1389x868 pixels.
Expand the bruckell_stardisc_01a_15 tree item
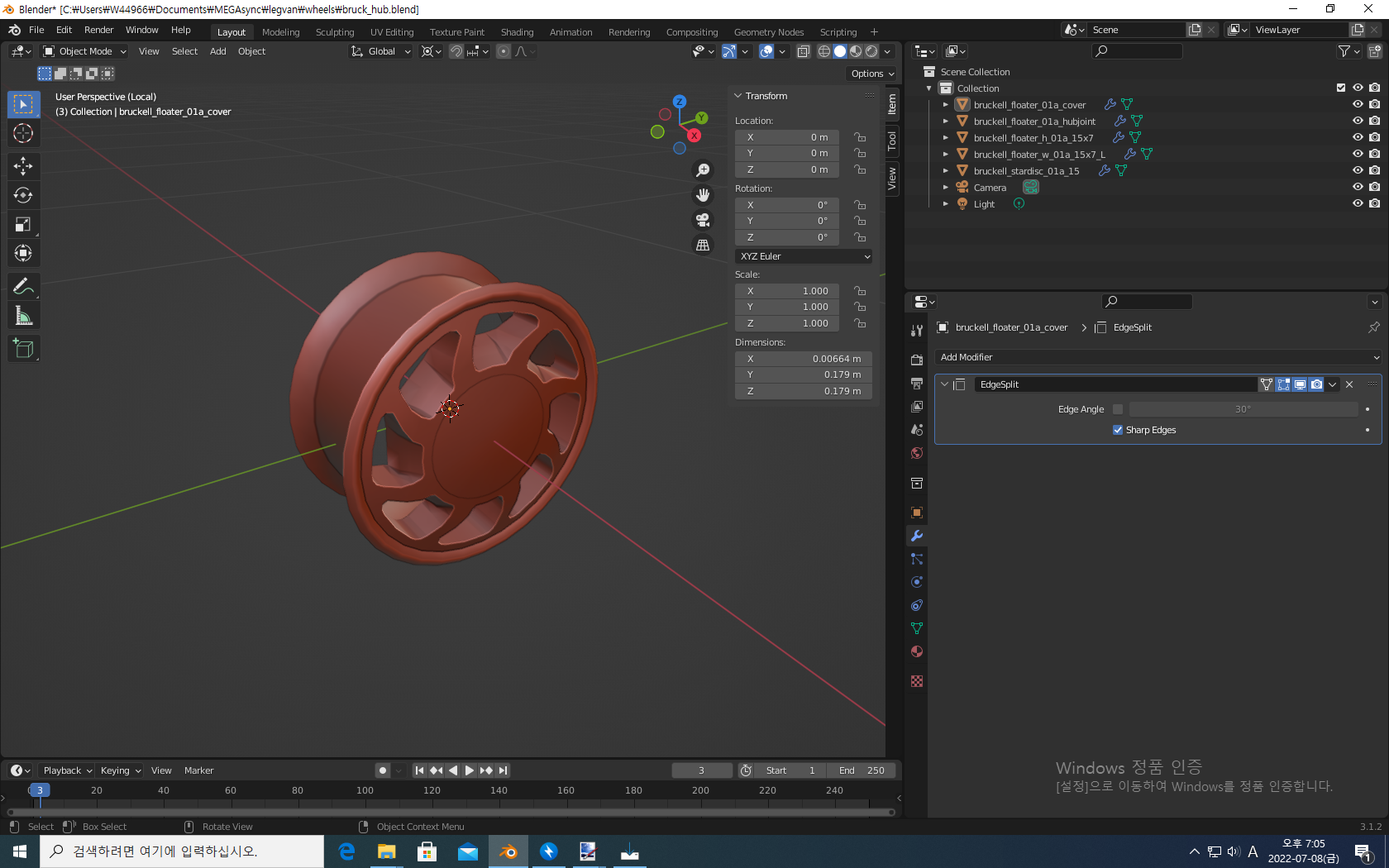(x=946, y=171)
